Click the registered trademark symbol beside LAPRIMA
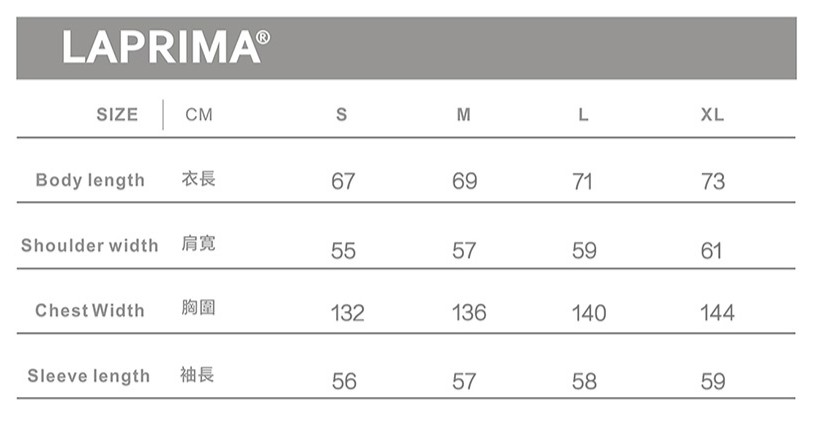Viewport: 815px width, 427px height. click(263, 38)
